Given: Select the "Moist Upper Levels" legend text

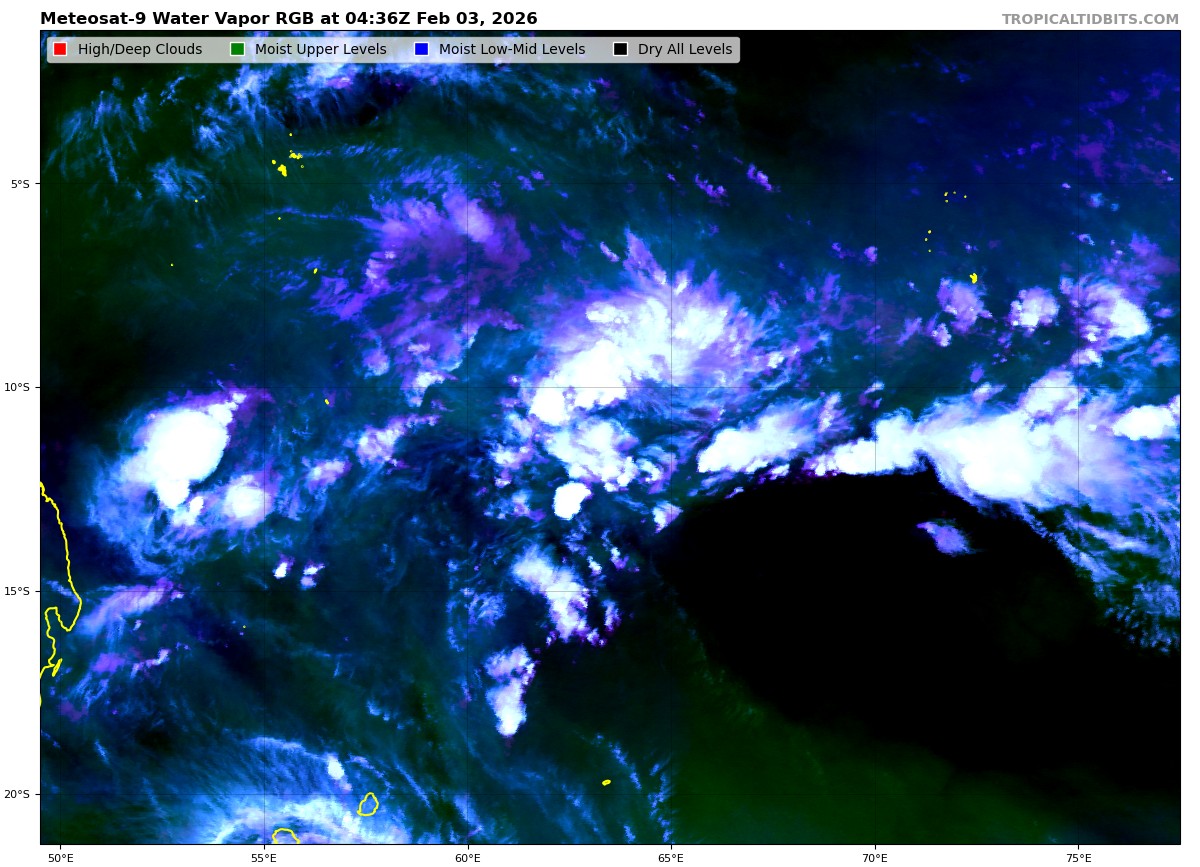Looking at the screenshot, I should point(320,50).
